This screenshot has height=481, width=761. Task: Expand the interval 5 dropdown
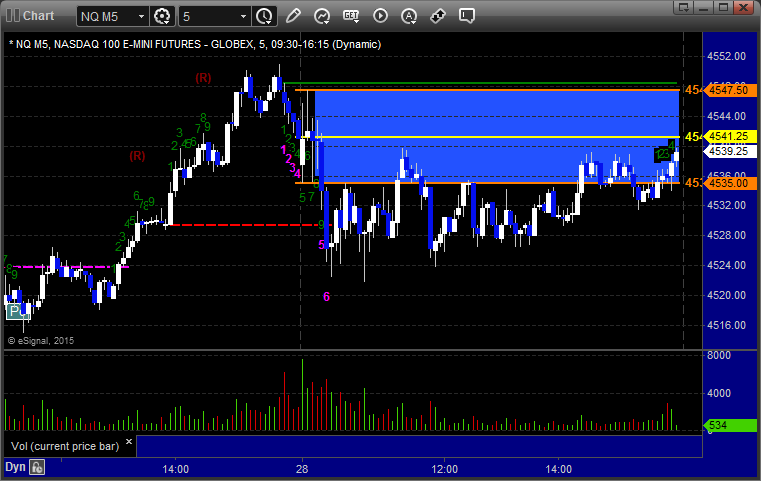(x=243, y=17)
